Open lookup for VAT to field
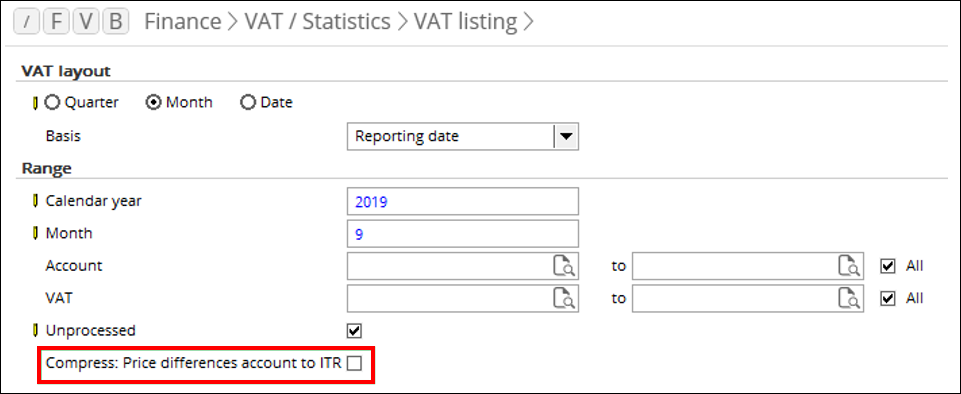The width and height of the screenshot is (961, 394). coord(849,298)
